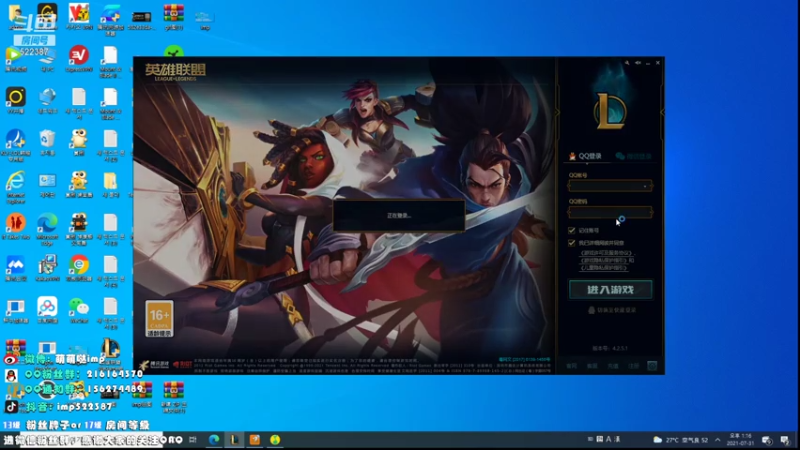
Task: Click the 进入游戏 enter game button
Action: tap(610, 290)
